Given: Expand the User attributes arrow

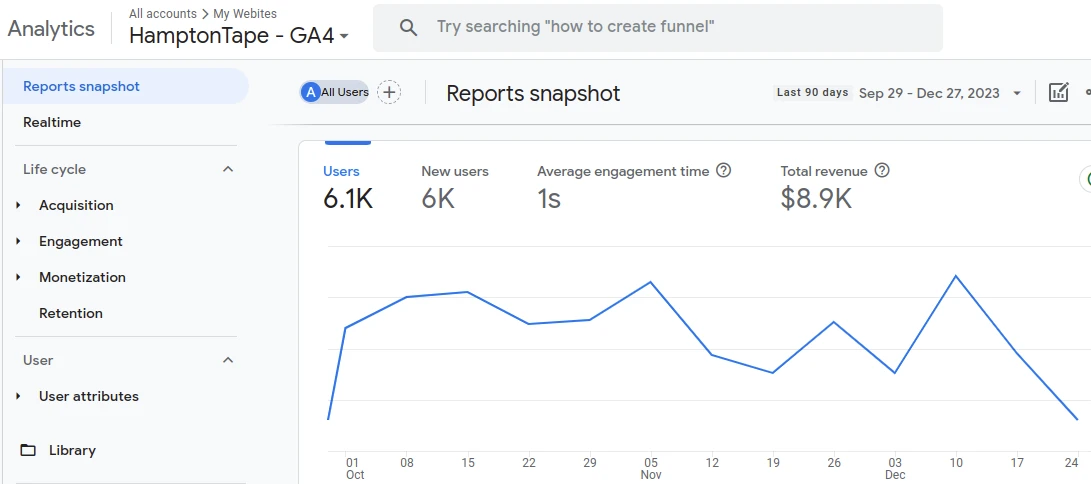Looking at the screenshot, I should (19, 396).
